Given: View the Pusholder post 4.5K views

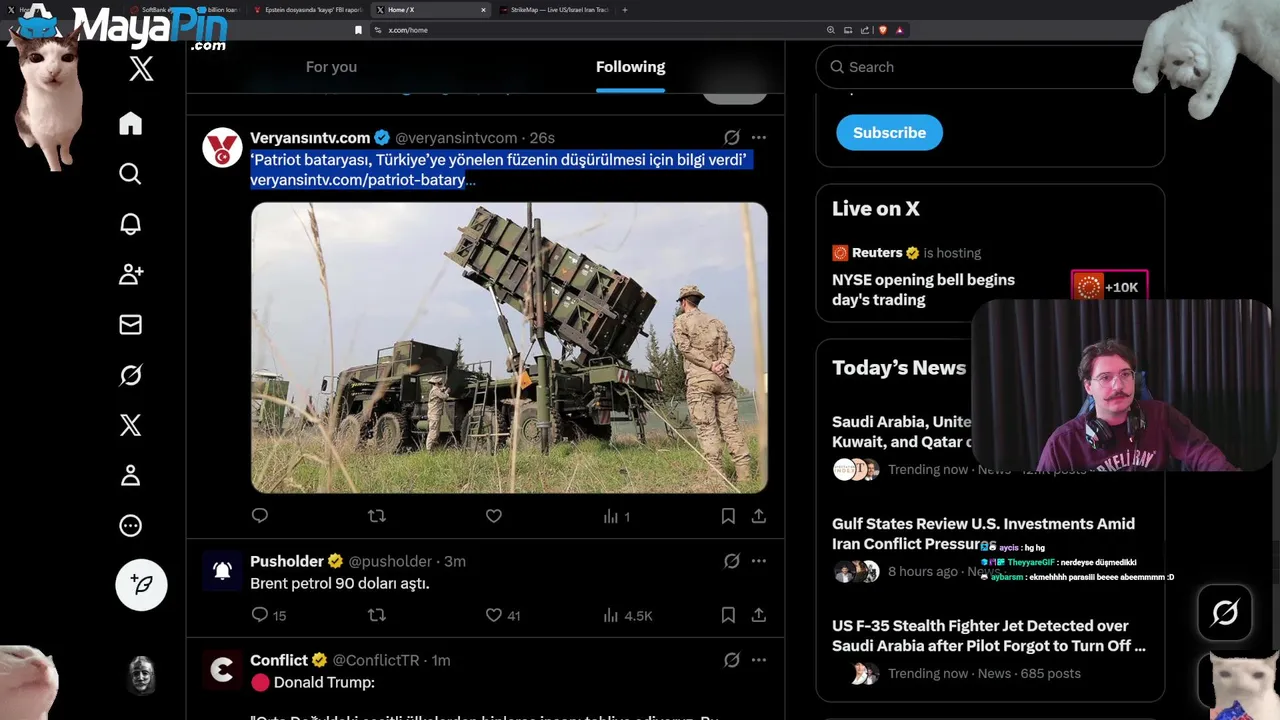Looking at the screenshot, I should (628, 615).
